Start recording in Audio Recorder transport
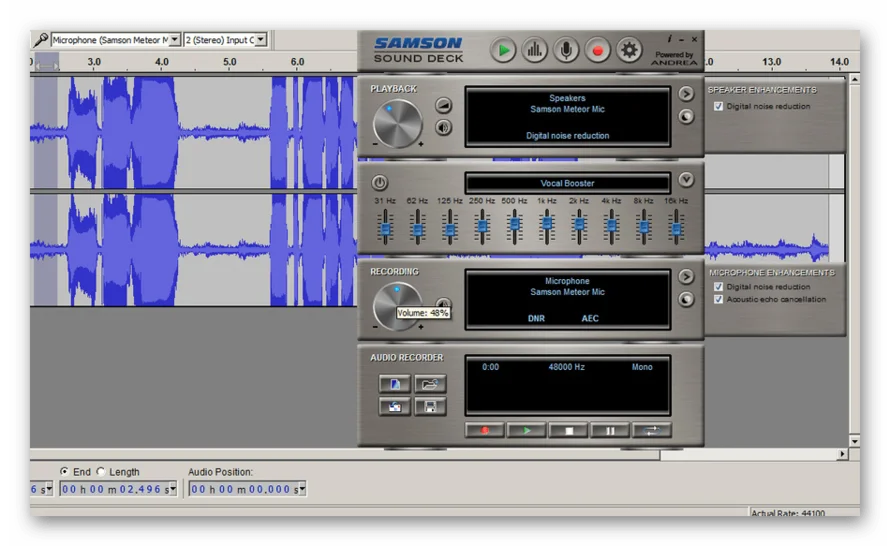The width and height of the screenshot is (890, 546). point(484,430)
